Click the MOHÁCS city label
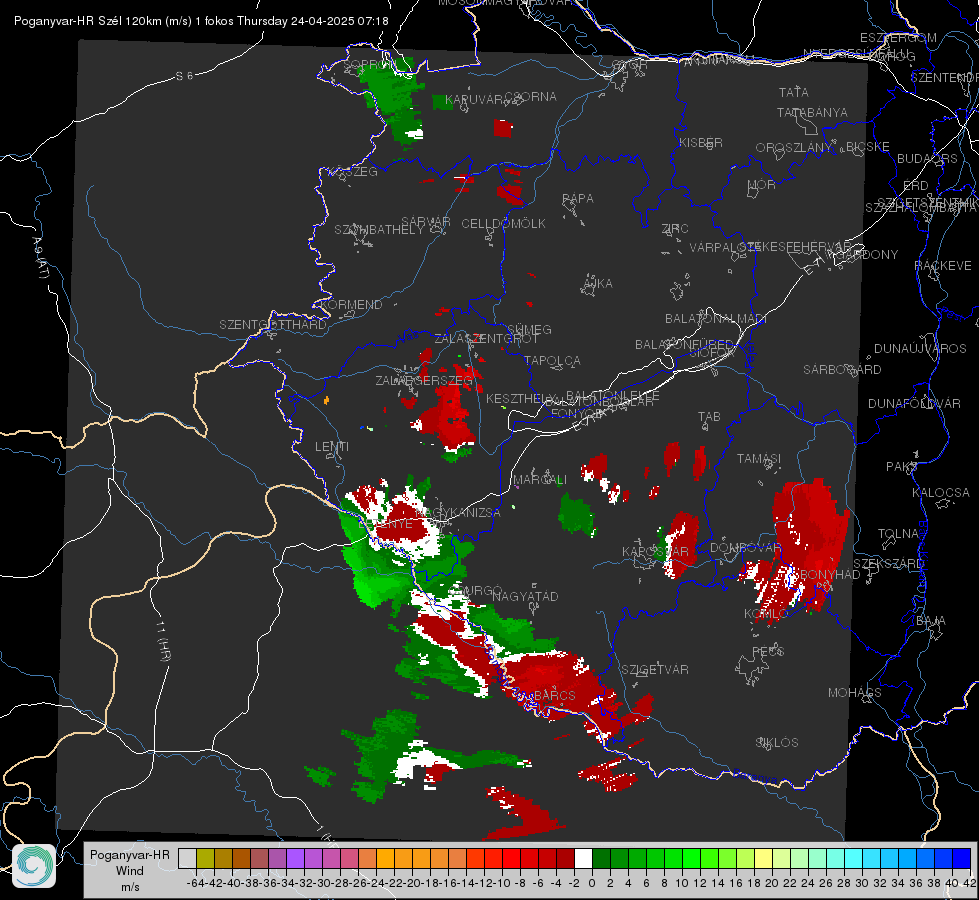Image resolution: width=979 pixels, height=900 pixels. [x=855, y=693]
